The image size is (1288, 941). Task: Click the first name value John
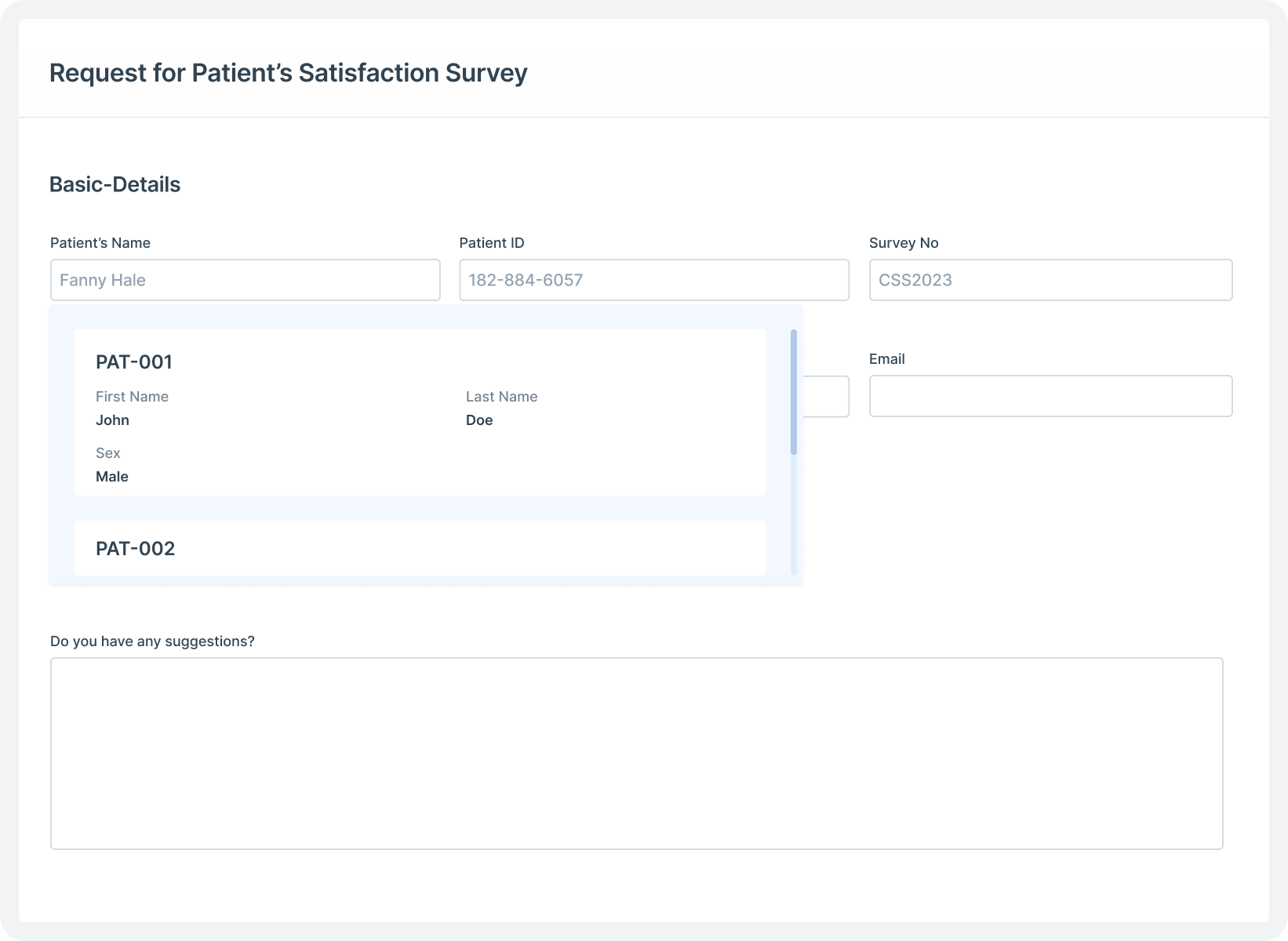pos(112,420)
